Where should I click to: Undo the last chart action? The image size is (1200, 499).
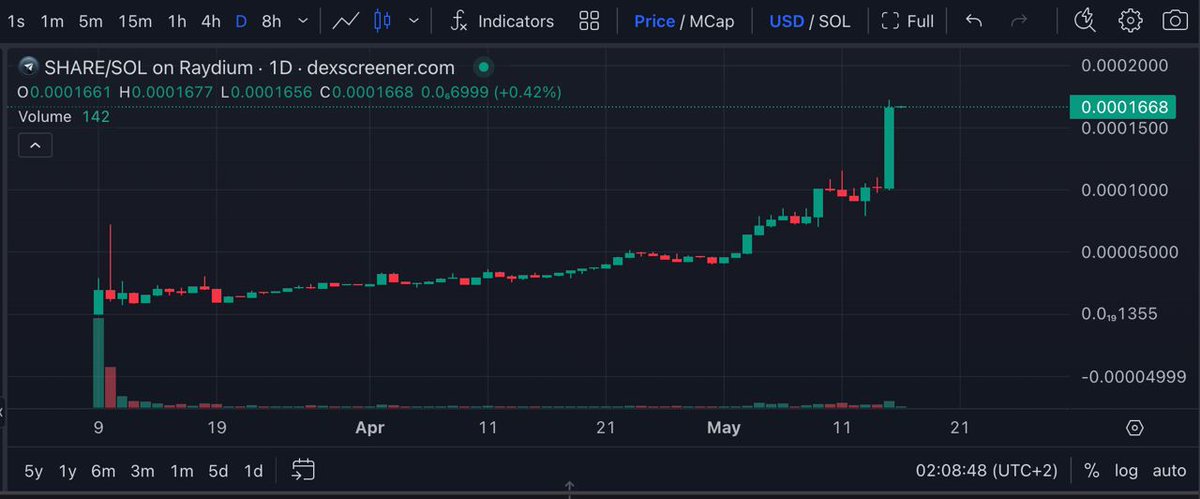click(973, 21)
